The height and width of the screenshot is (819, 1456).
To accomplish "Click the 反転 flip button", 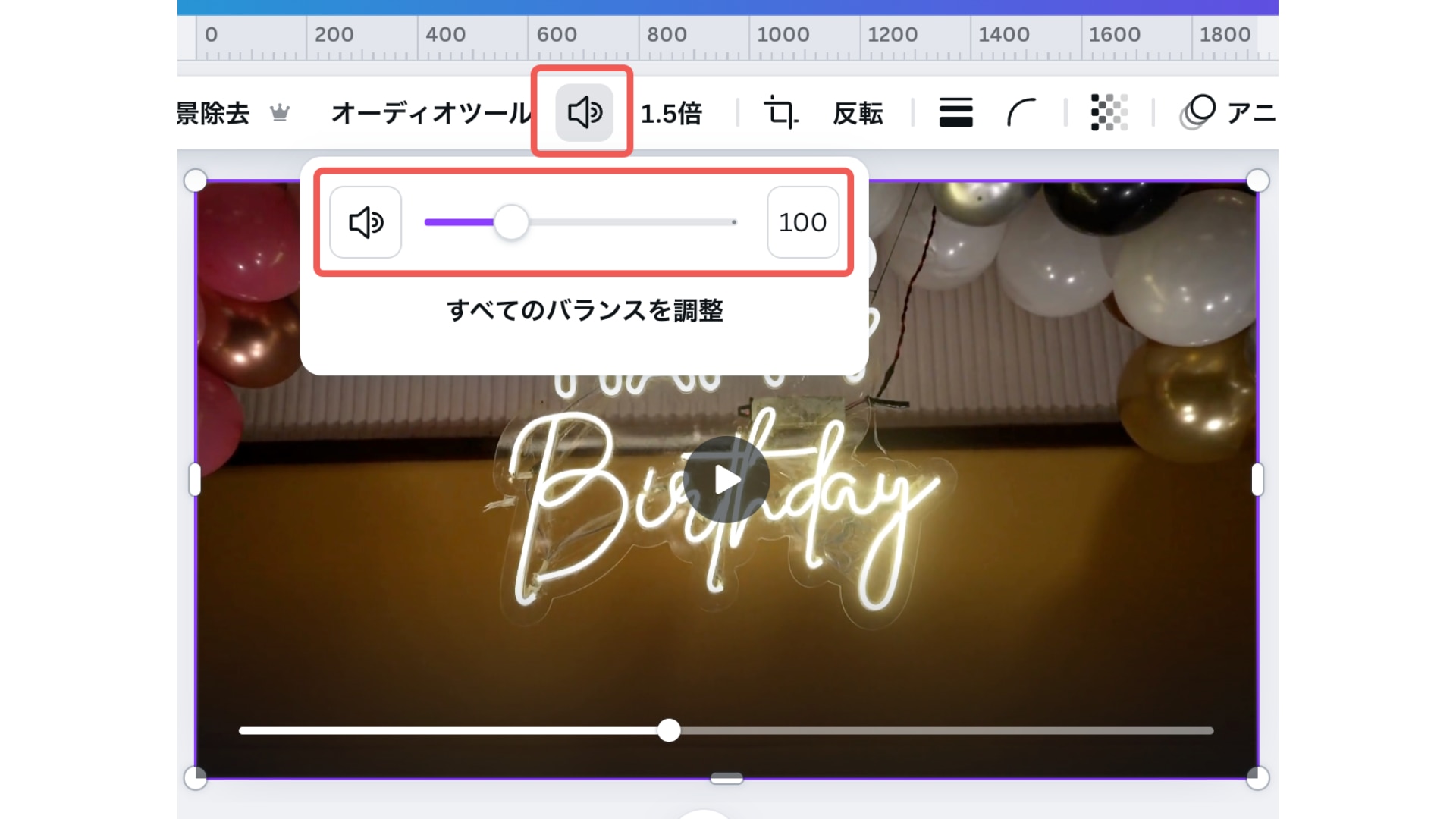I will (x=858, y=113).
